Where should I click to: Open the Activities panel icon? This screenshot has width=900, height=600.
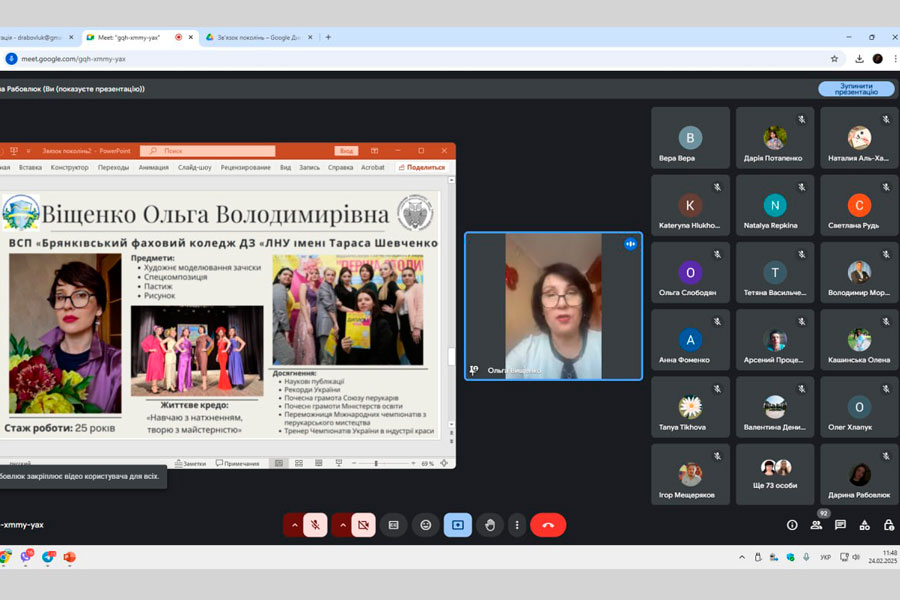[864, 525]
